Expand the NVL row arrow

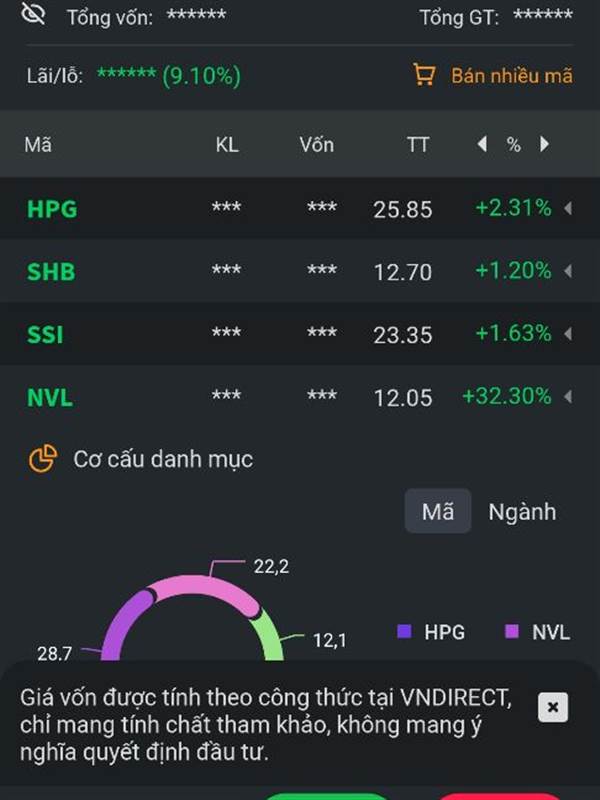[x=568, y=396]
